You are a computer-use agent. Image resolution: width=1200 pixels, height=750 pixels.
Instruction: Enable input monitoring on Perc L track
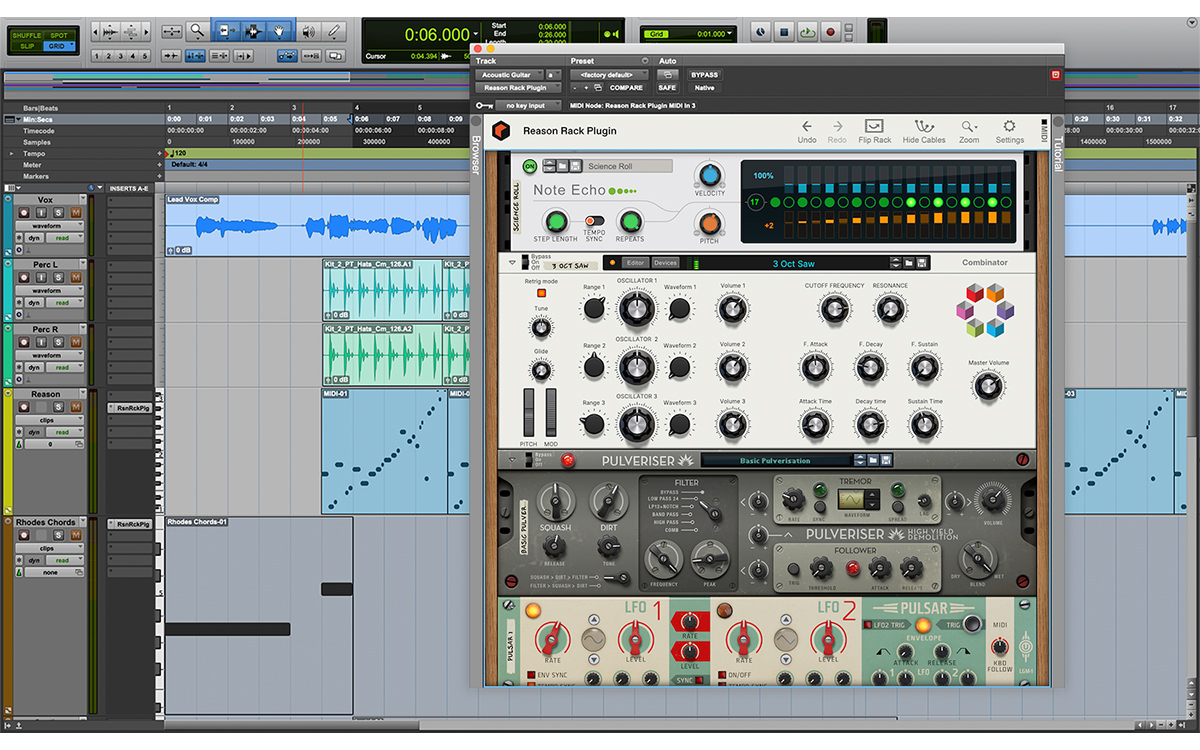pyautogui.click(x=39, y=278)
